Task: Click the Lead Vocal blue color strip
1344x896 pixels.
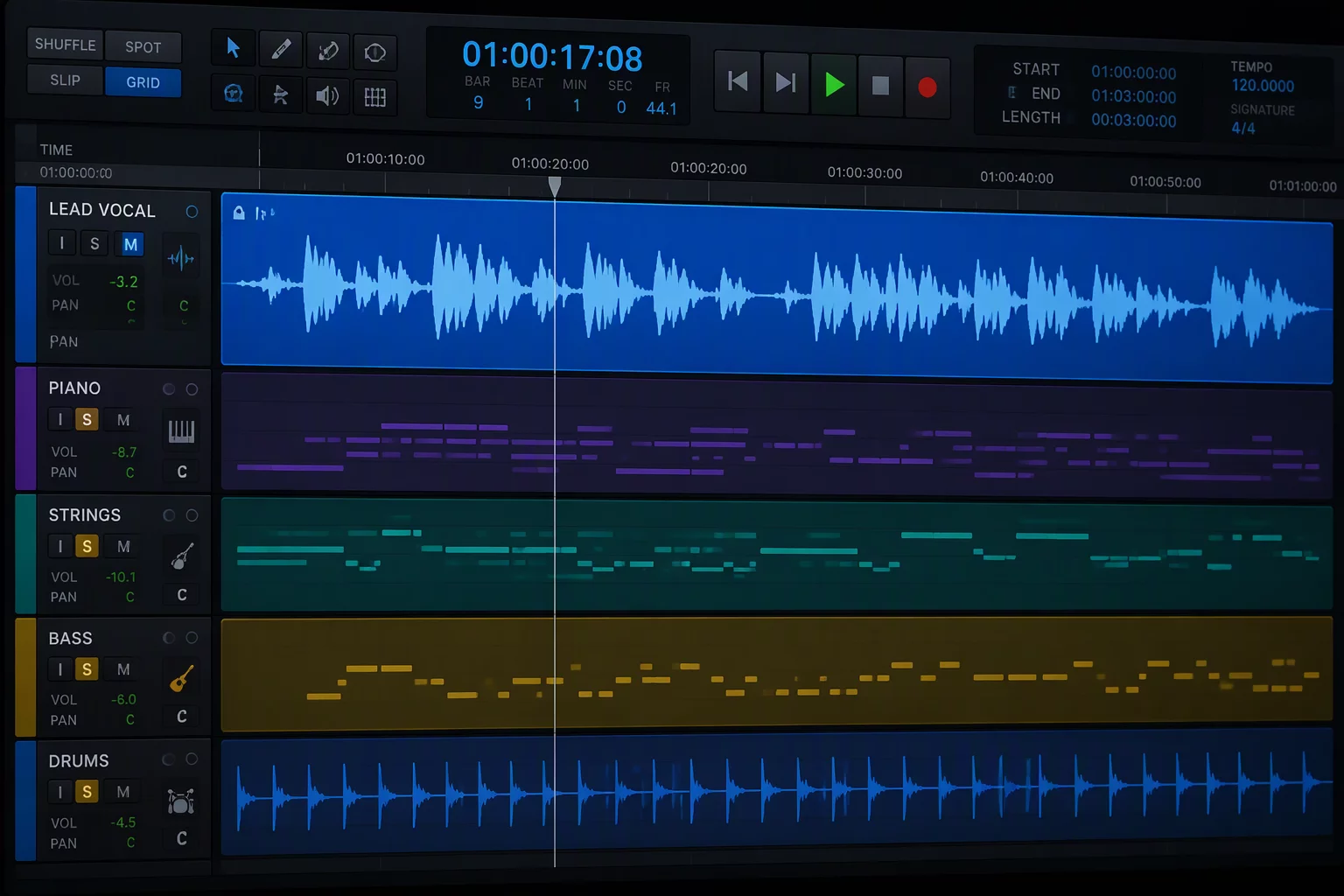Action: click(25, 275)
